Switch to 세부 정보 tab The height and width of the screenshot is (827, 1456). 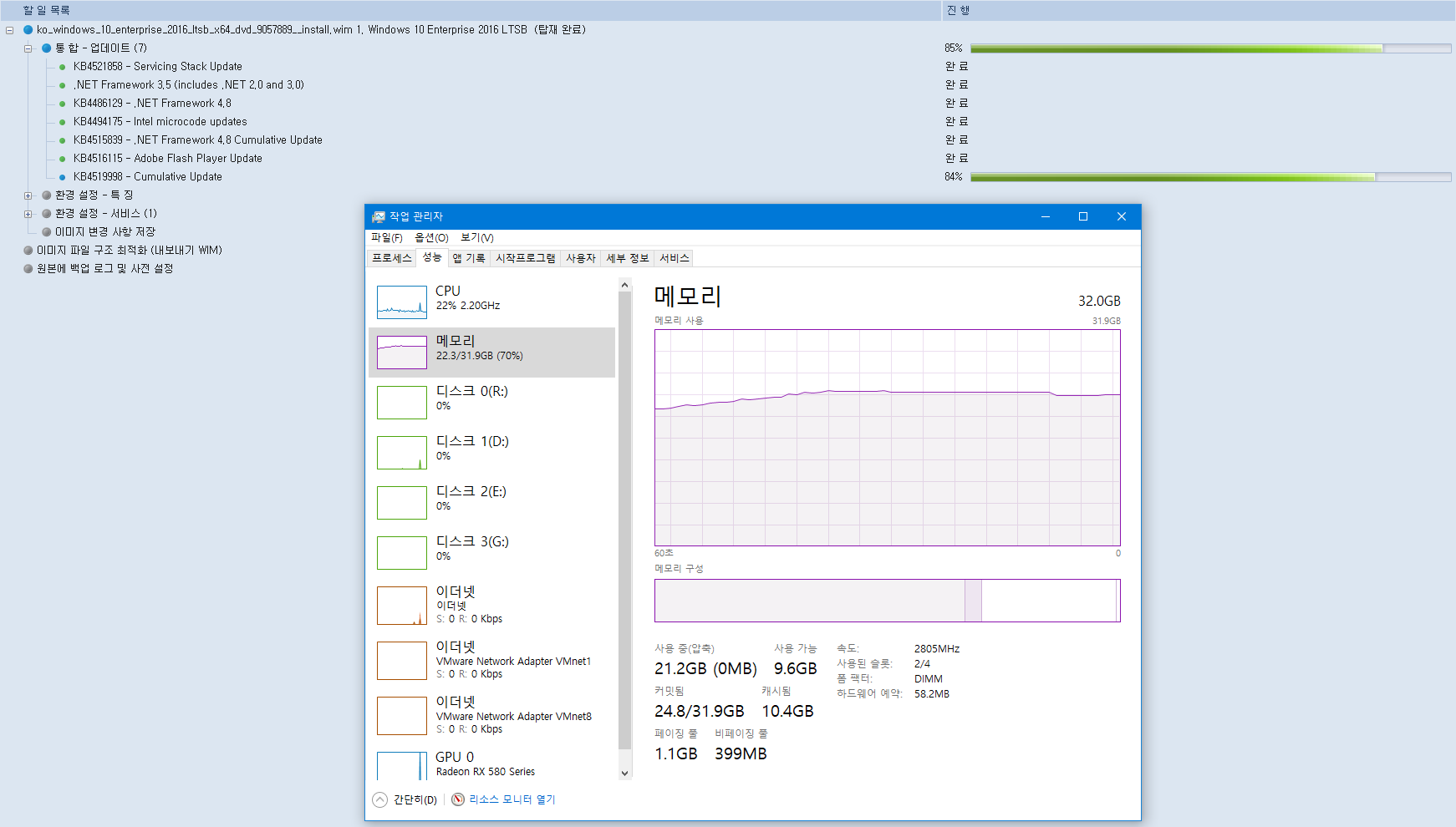tap(628, 258)
